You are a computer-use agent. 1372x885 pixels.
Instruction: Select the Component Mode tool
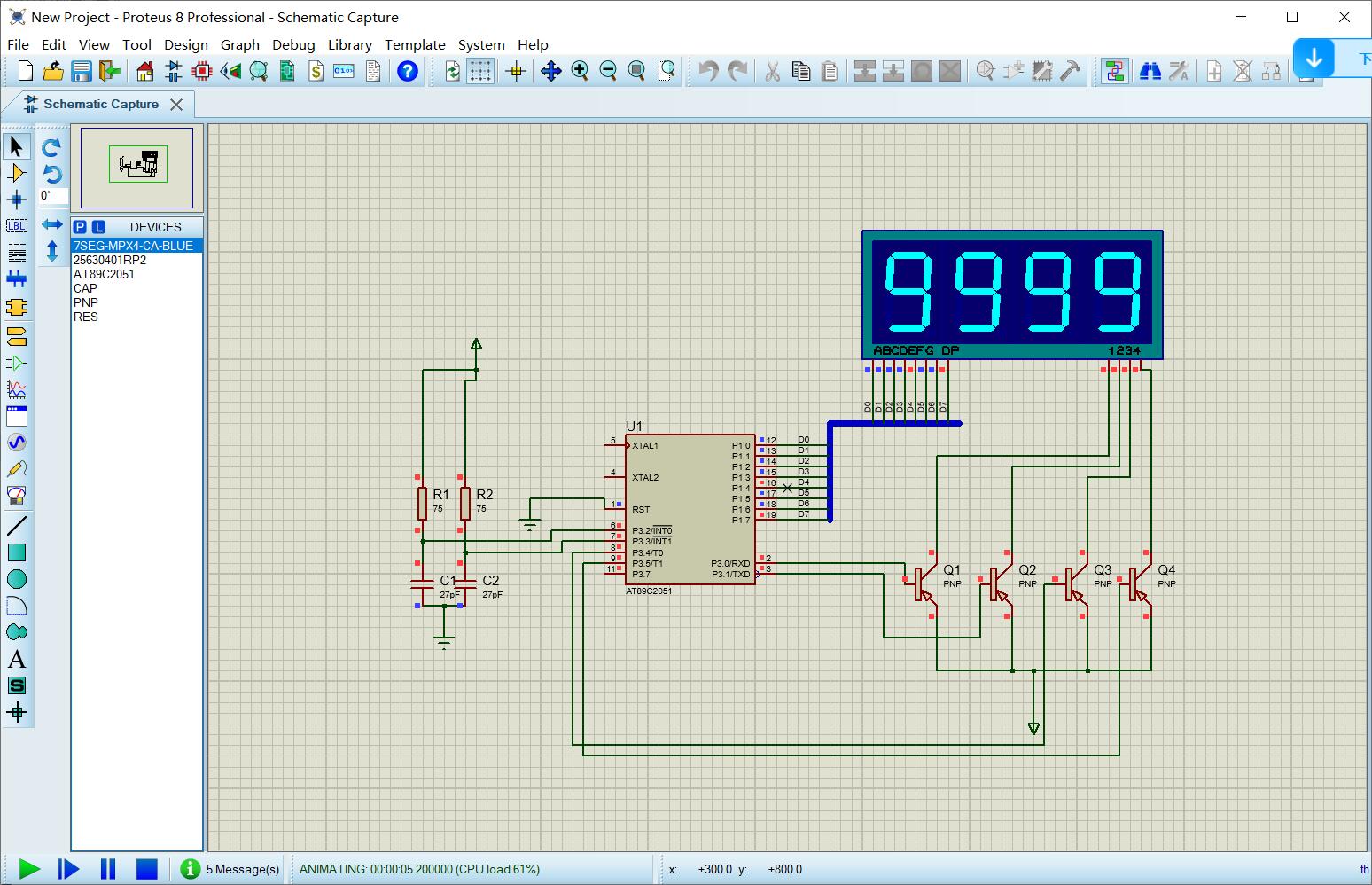click(x=17, y=173)
